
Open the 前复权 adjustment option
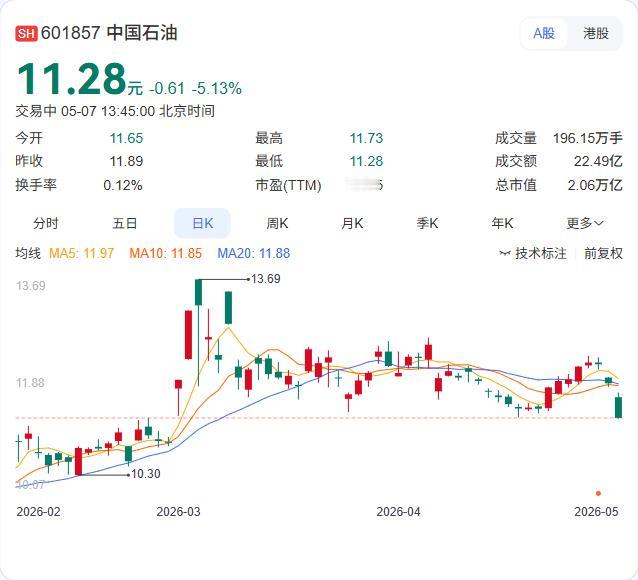pos(603,253)
